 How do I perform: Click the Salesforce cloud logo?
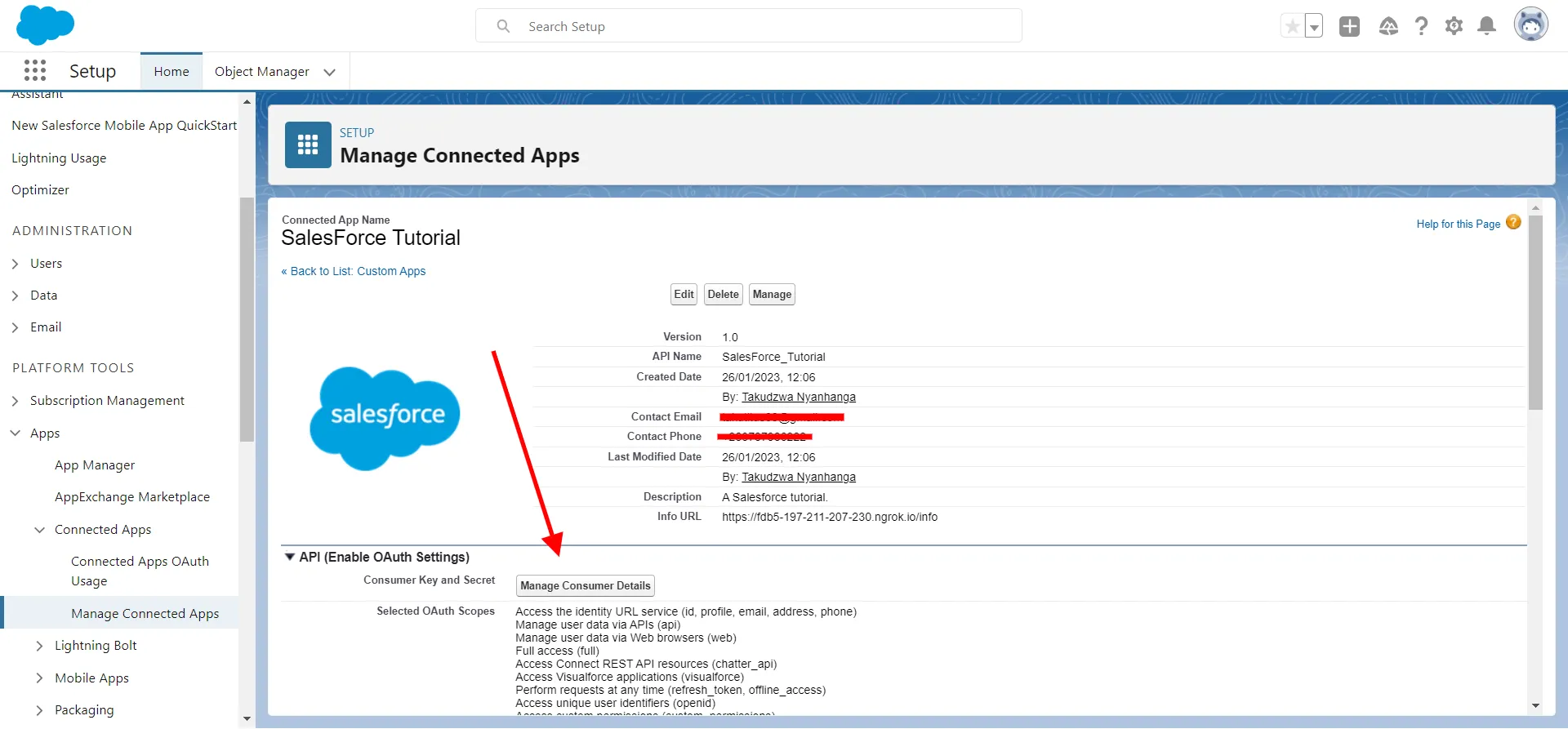(x=45, y=24)
